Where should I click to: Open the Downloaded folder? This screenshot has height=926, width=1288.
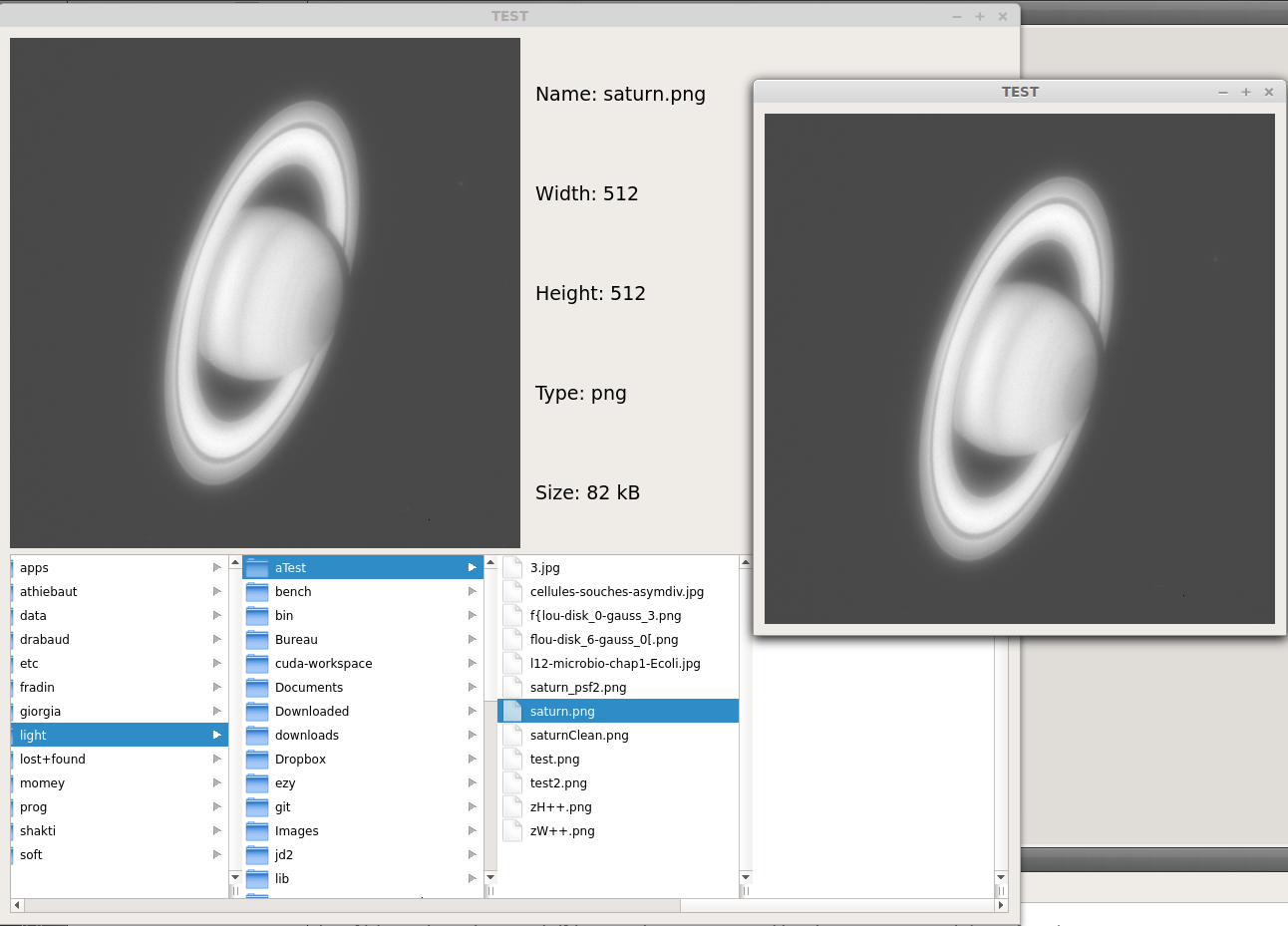[312, 712]
